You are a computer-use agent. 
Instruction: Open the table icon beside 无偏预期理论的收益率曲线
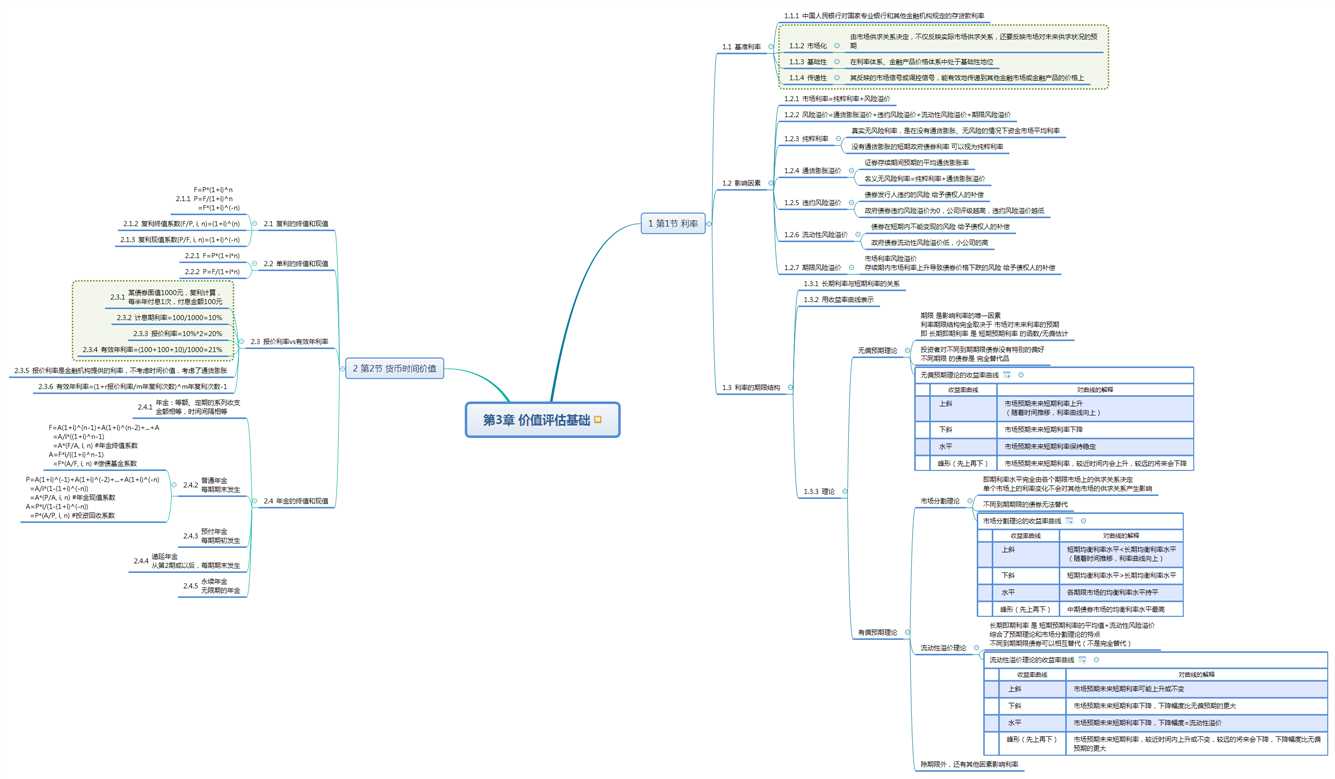coord(1007,375)
